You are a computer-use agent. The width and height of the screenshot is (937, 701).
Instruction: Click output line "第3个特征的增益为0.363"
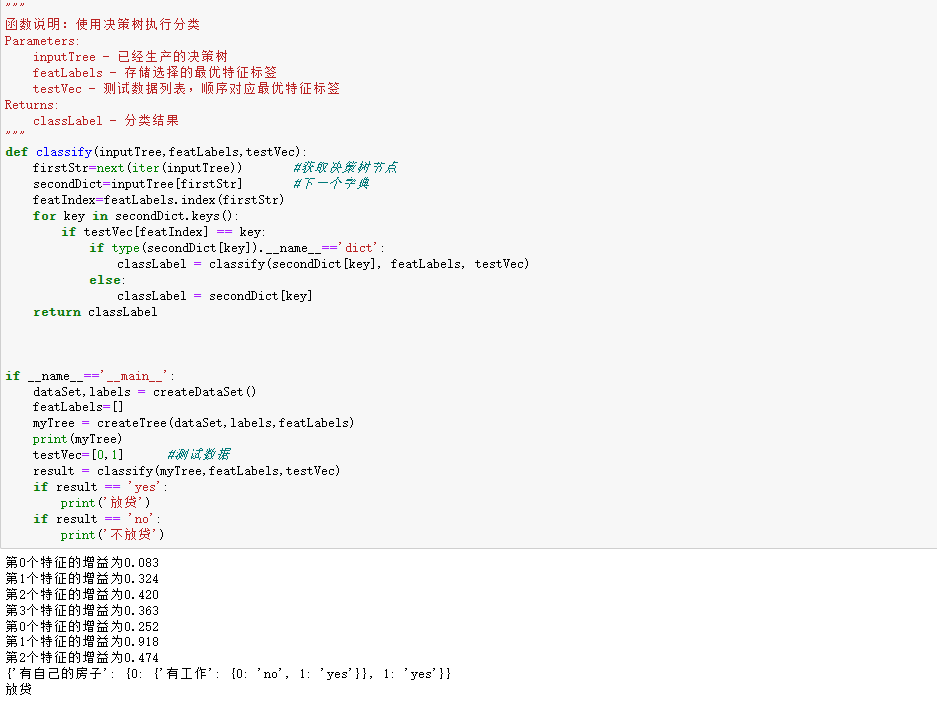(82, 611)
